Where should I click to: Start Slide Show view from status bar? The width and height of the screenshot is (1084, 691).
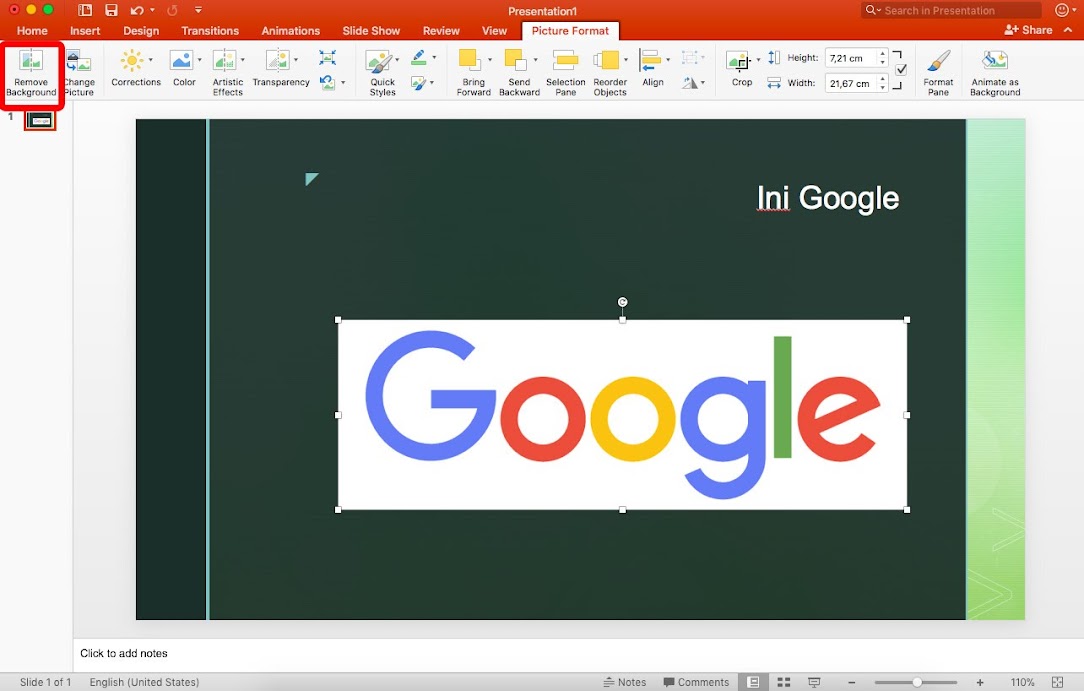(814, 682)
